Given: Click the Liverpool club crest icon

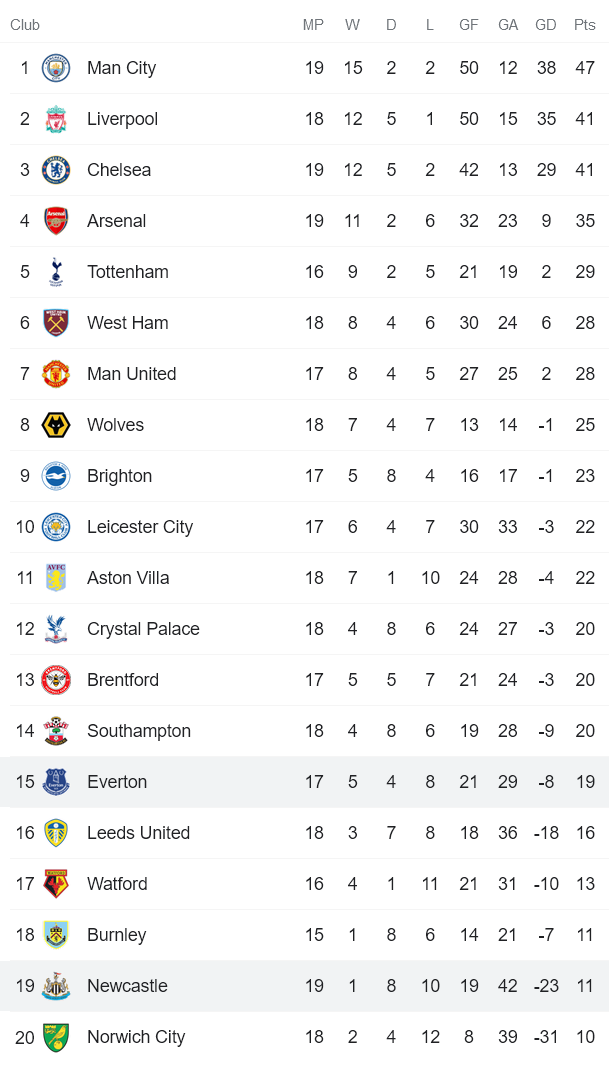Looking at the screenshot, I should tap(56, 119).
